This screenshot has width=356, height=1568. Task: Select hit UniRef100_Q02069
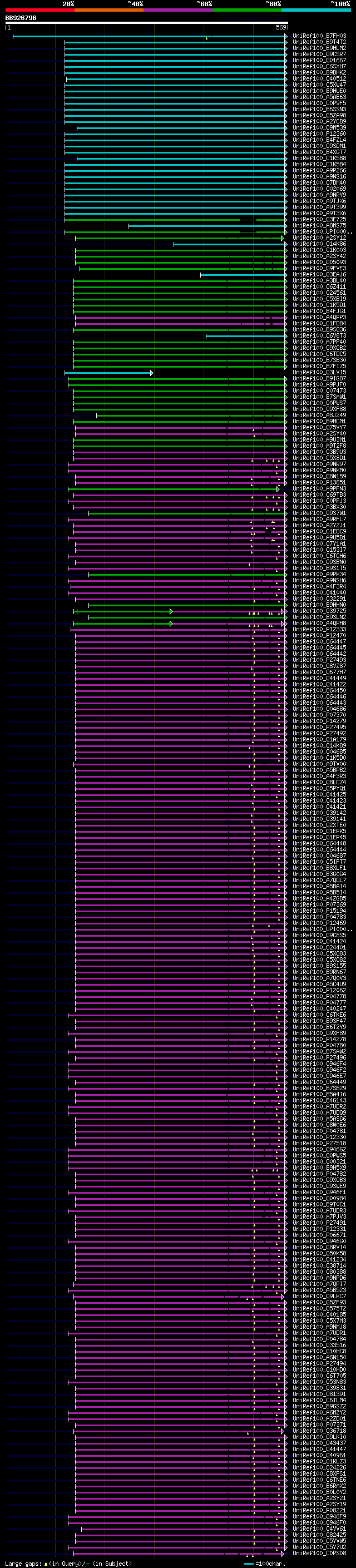coord(319,189)
